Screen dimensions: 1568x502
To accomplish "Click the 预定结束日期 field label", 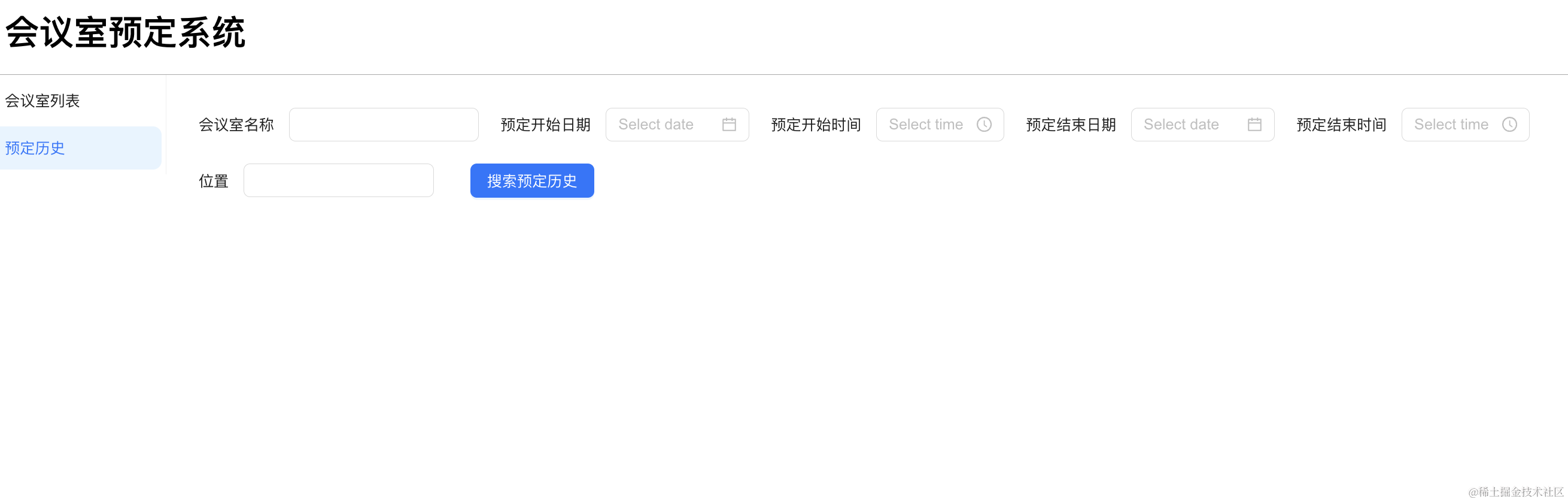I will click(1071, 125).
